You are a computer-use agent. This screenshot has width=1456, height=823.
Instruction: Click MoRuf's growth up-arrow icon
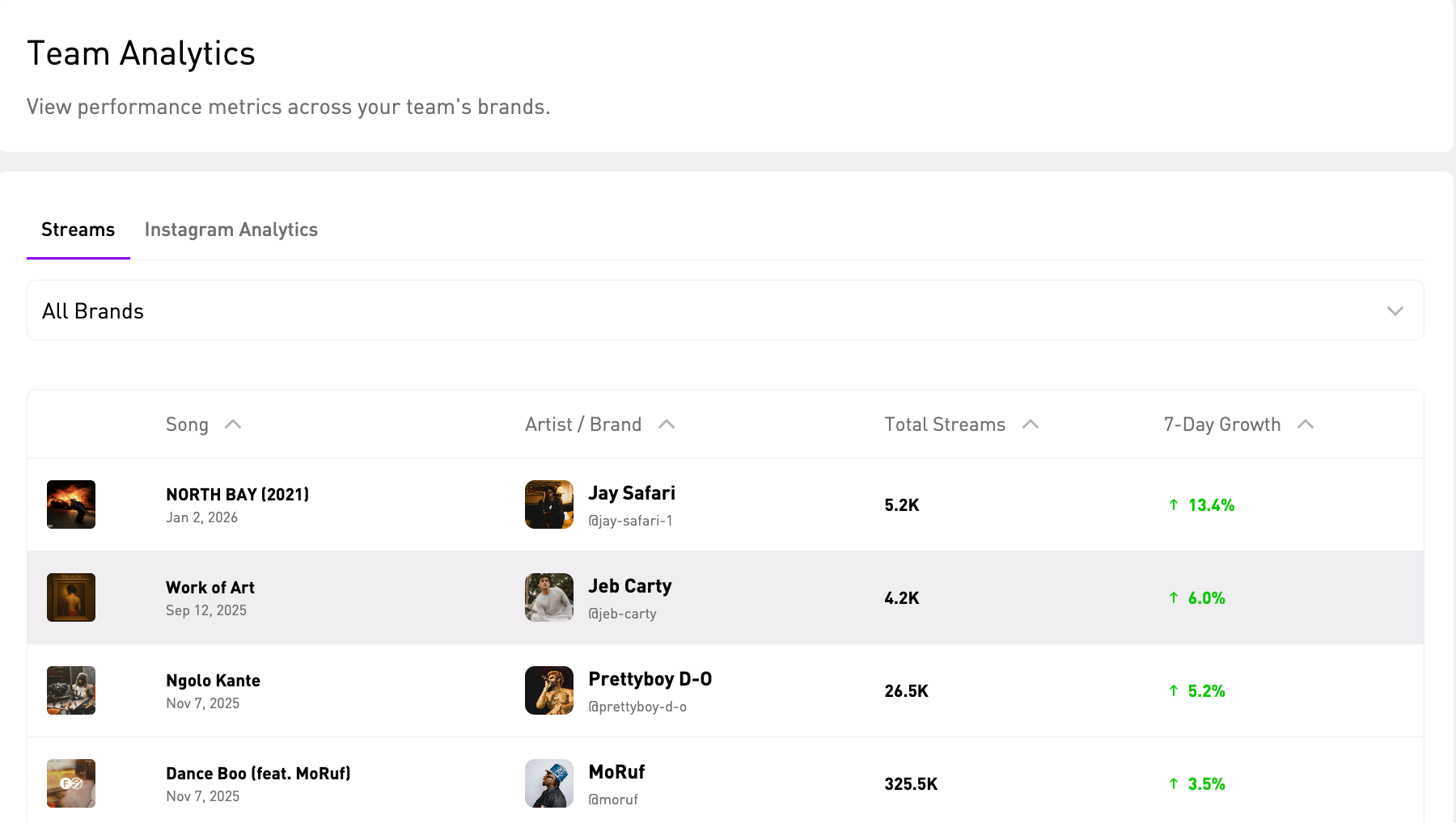tap(1174, 784)
